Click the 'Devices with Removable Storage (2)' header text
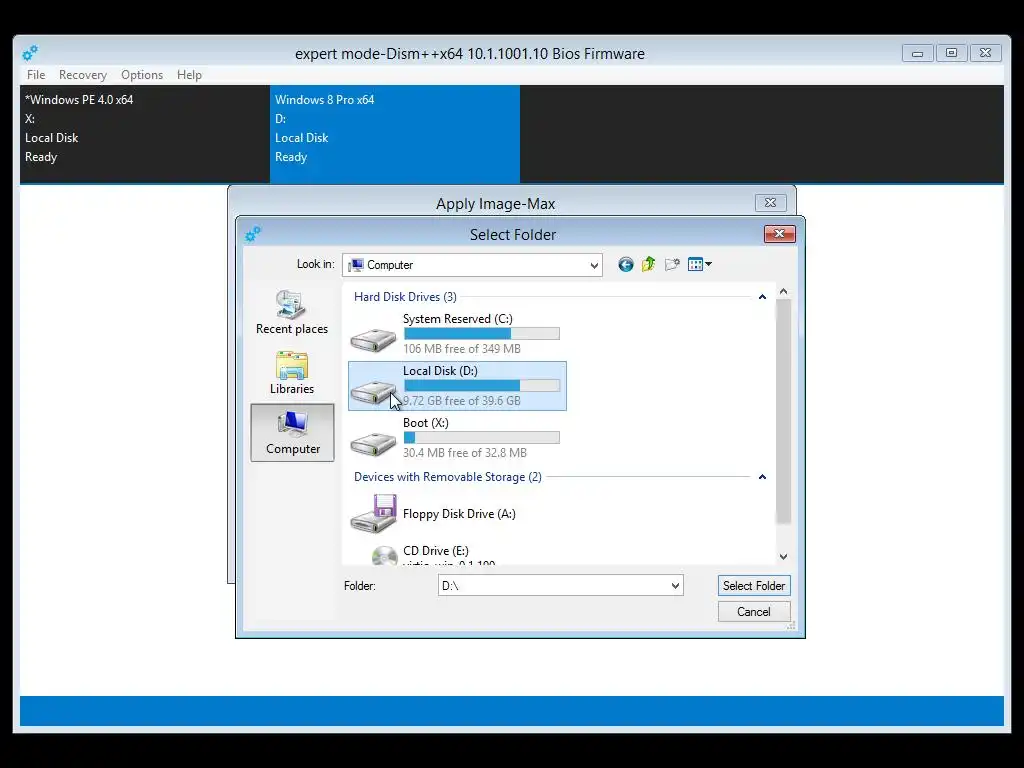 (447, 477)
